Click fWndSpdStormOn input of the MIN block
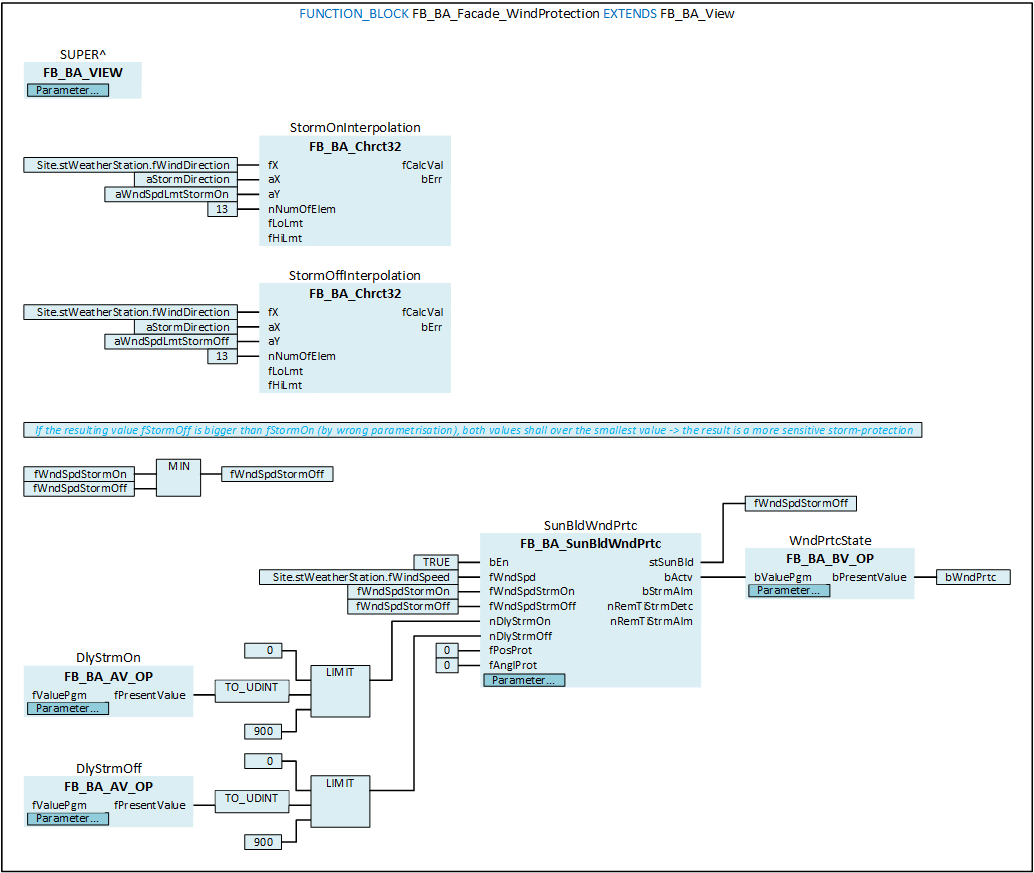Image resolution: width=1034 pixels, height=873 pixels. [79, 473]
